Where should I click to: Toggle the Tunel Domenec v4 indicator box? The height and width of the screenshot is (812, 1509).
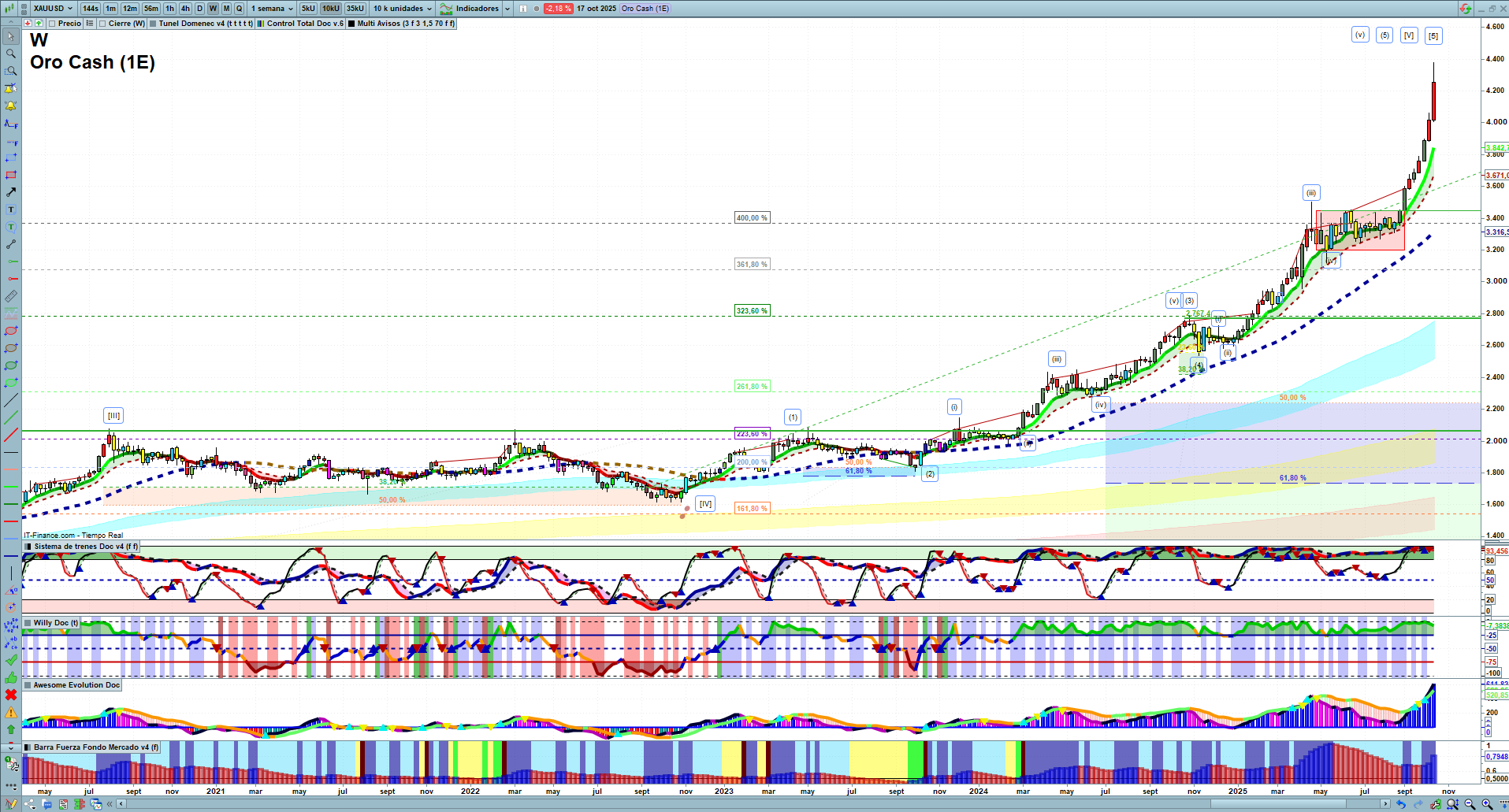coord(154,24)
